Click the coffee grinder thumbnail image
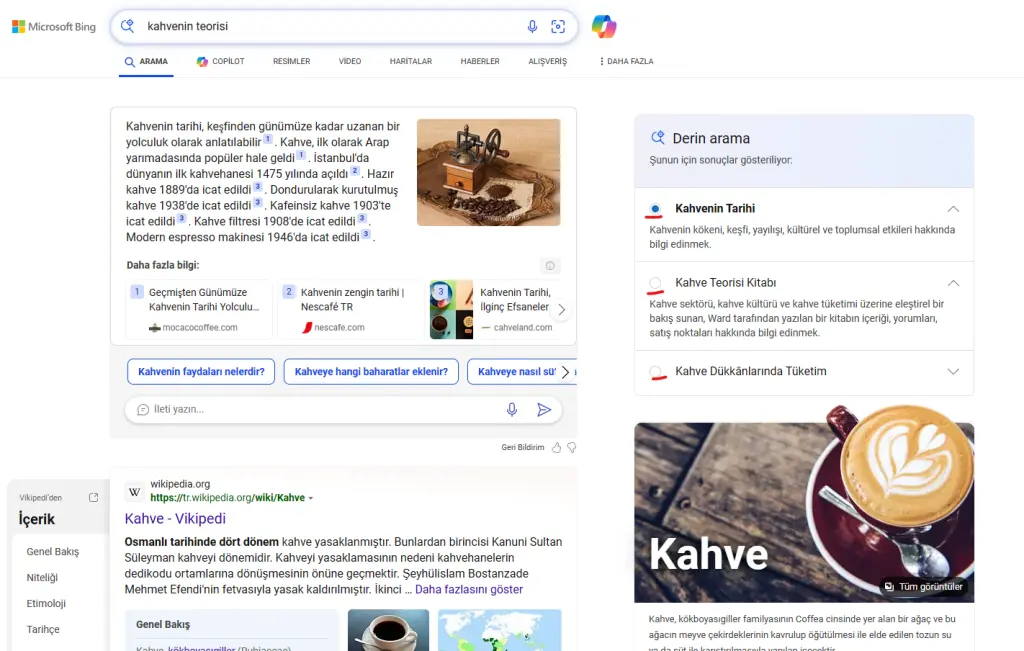1024x651 pixels. tap(488, 172)
